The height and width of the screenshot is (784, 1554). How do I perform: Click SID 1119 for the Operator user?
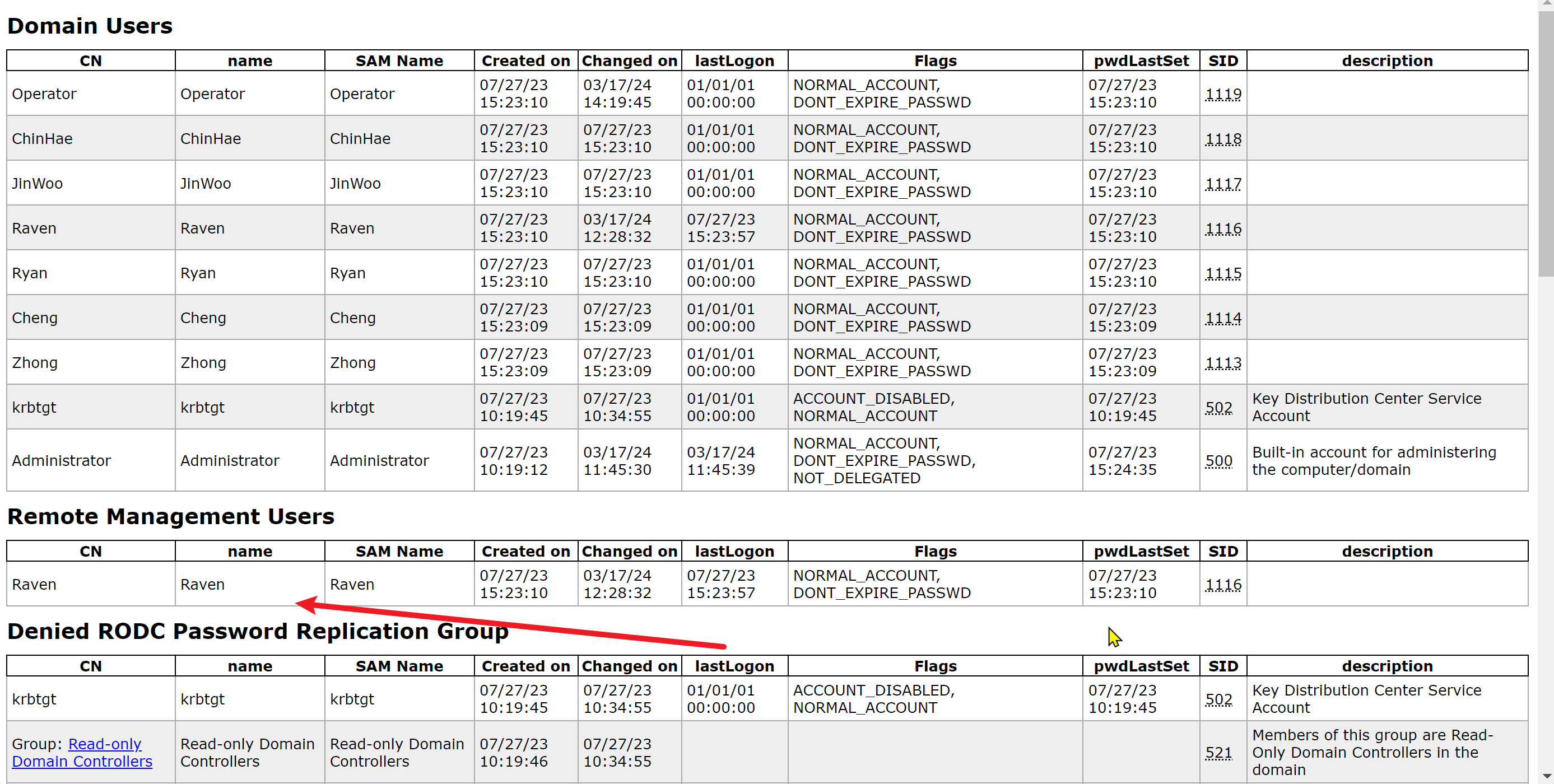point(1222,94)
